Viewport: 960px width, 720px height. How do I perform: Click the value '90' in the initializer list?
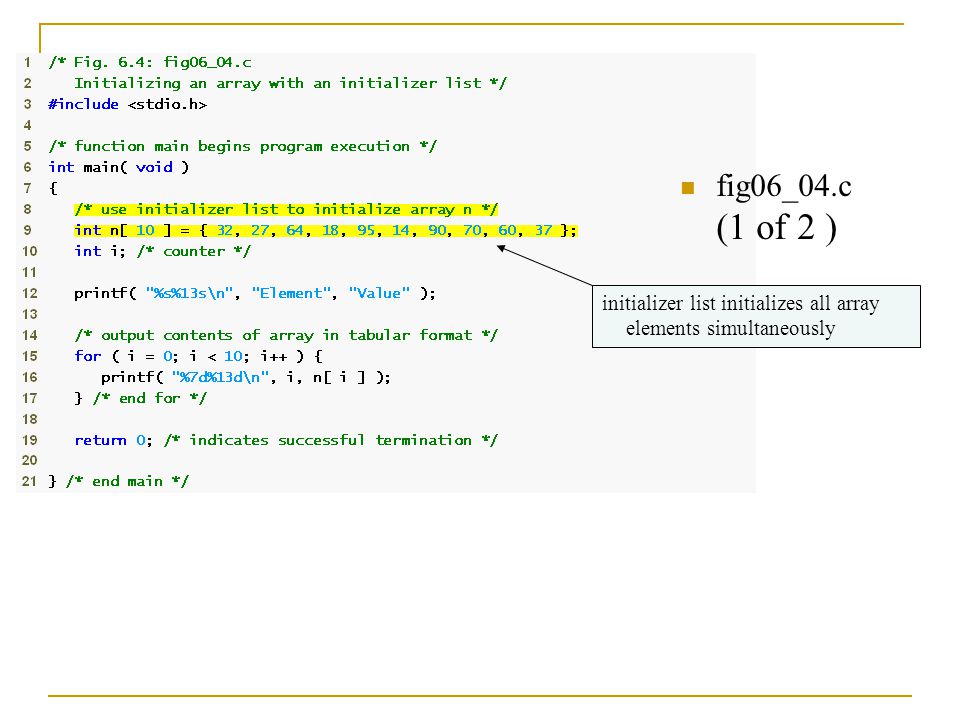pos(437,230)
